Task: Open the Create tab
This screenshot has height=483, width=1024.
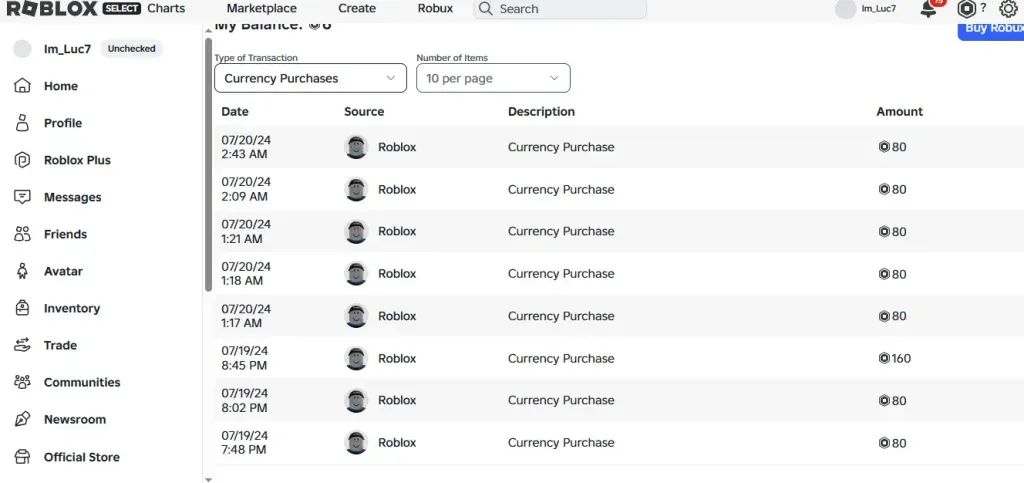Action: (357, 8)
